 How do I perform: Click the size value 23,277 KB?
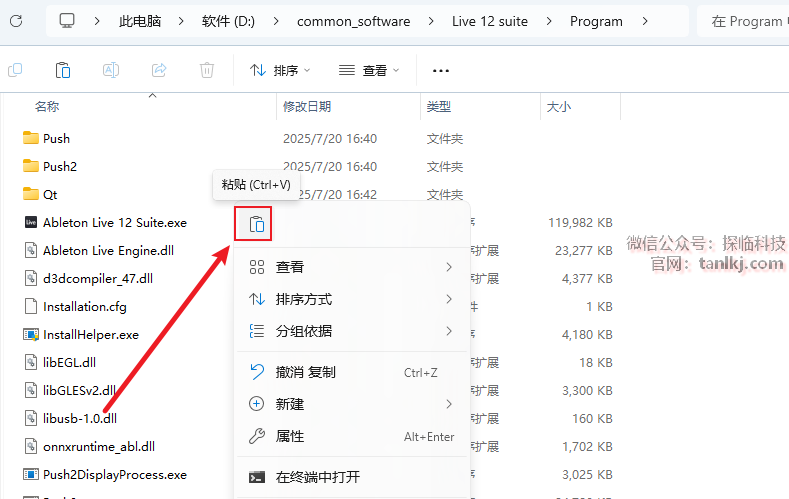(x=584, y=251)
